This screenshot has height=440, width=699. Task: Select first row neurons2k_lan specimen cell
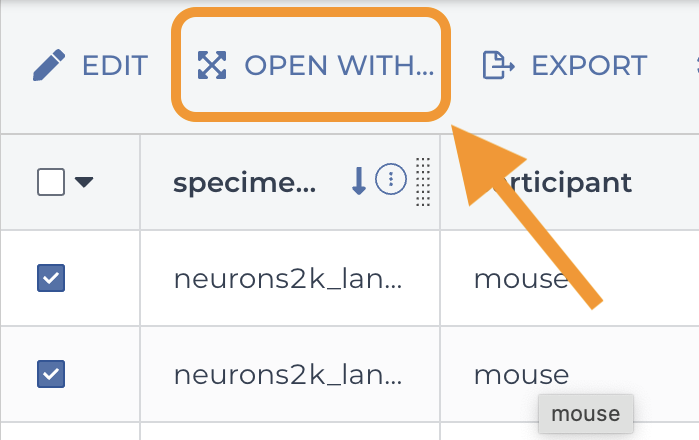coord(290,278)
